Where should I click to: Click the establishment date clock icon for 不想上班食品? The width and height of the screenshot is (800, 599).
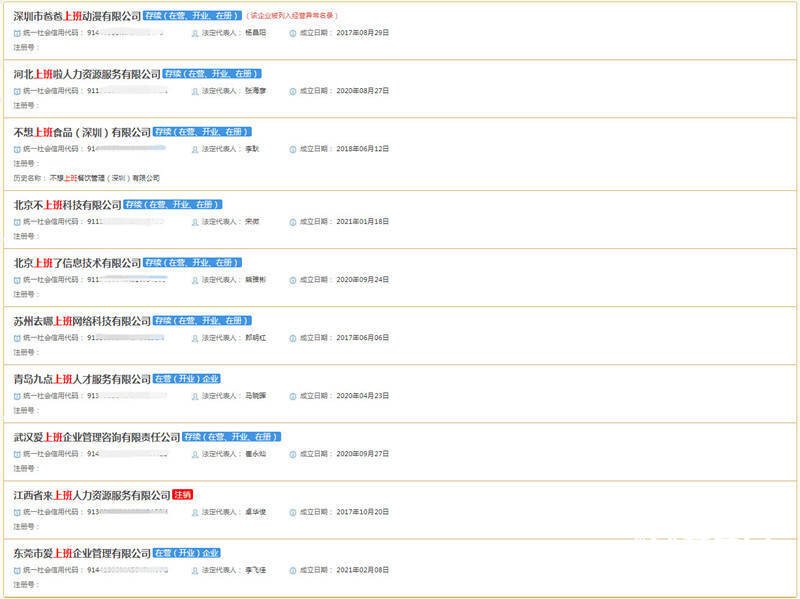pyautogui.click(x=293, y=149)
